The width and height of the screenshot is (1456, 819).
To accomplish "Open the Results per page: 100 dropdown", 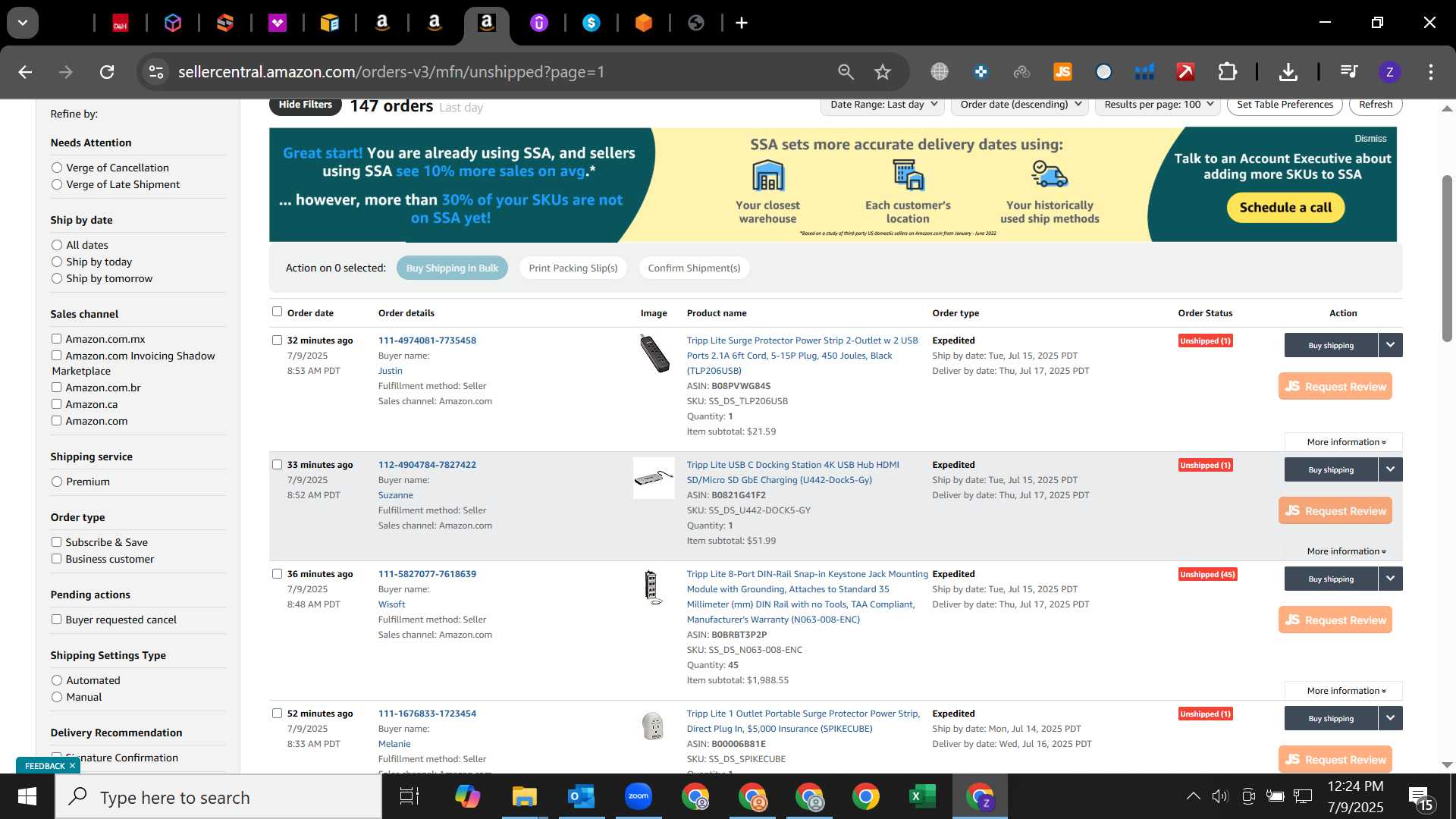I will tap(1158, 105).
